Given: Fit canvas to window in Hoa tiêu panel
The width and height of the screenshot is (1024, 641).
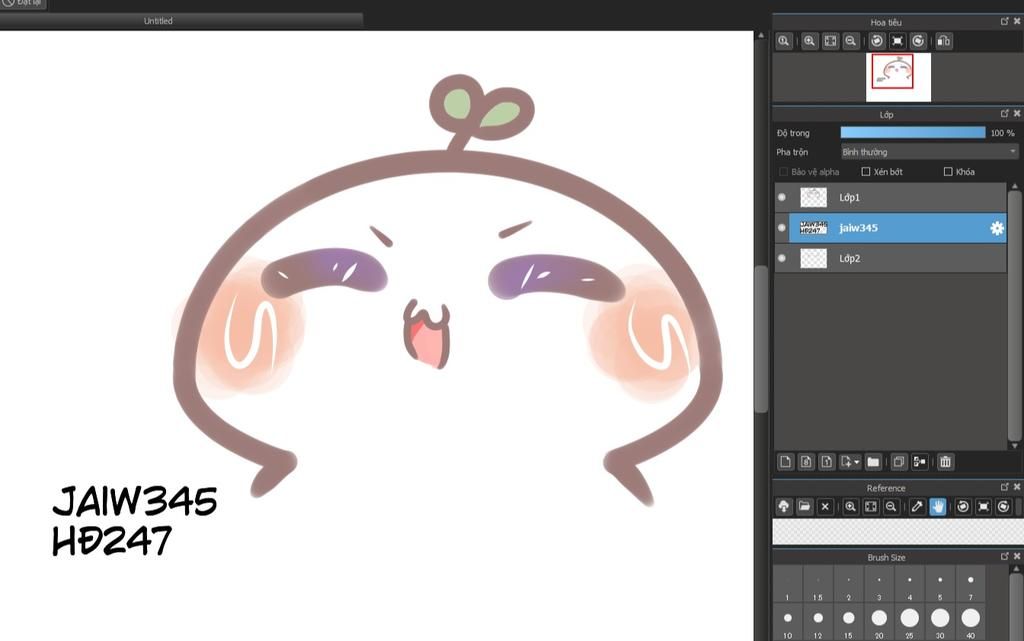Looking at the screenshot, I should click(x=830, y=41).
